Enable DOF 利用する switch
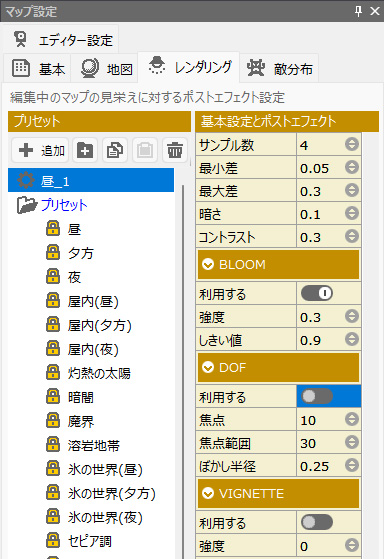 pyautogui.click(x=317, y=396)
